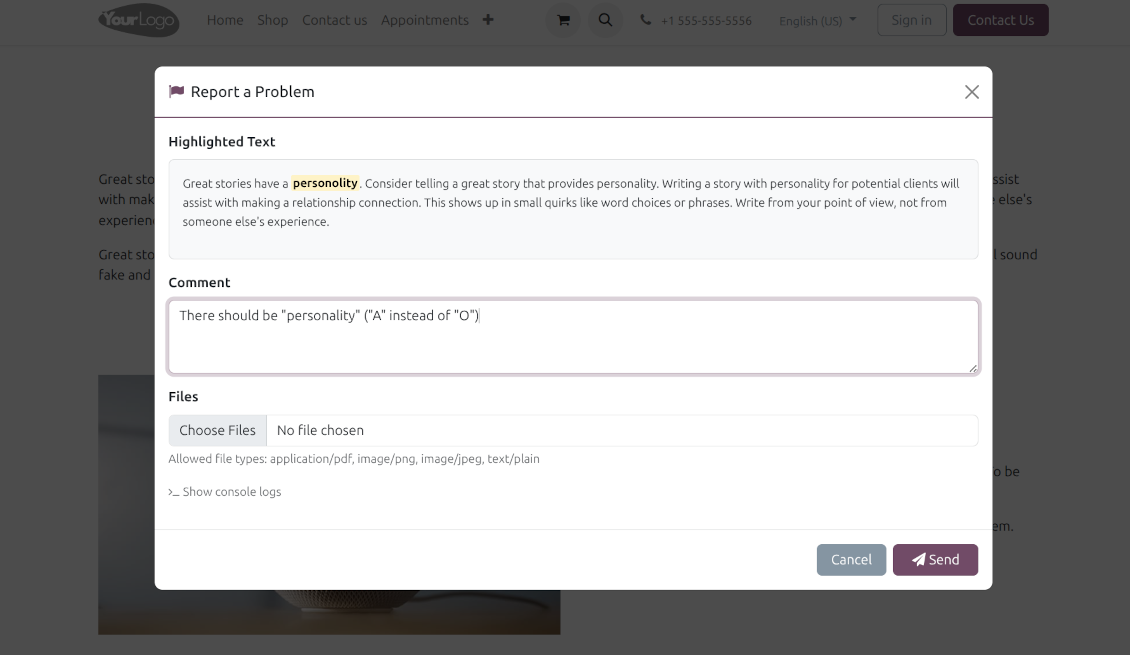Click the YourLogo brand logo
This screenshot has height=655, width=1130.
coord(138,20)
